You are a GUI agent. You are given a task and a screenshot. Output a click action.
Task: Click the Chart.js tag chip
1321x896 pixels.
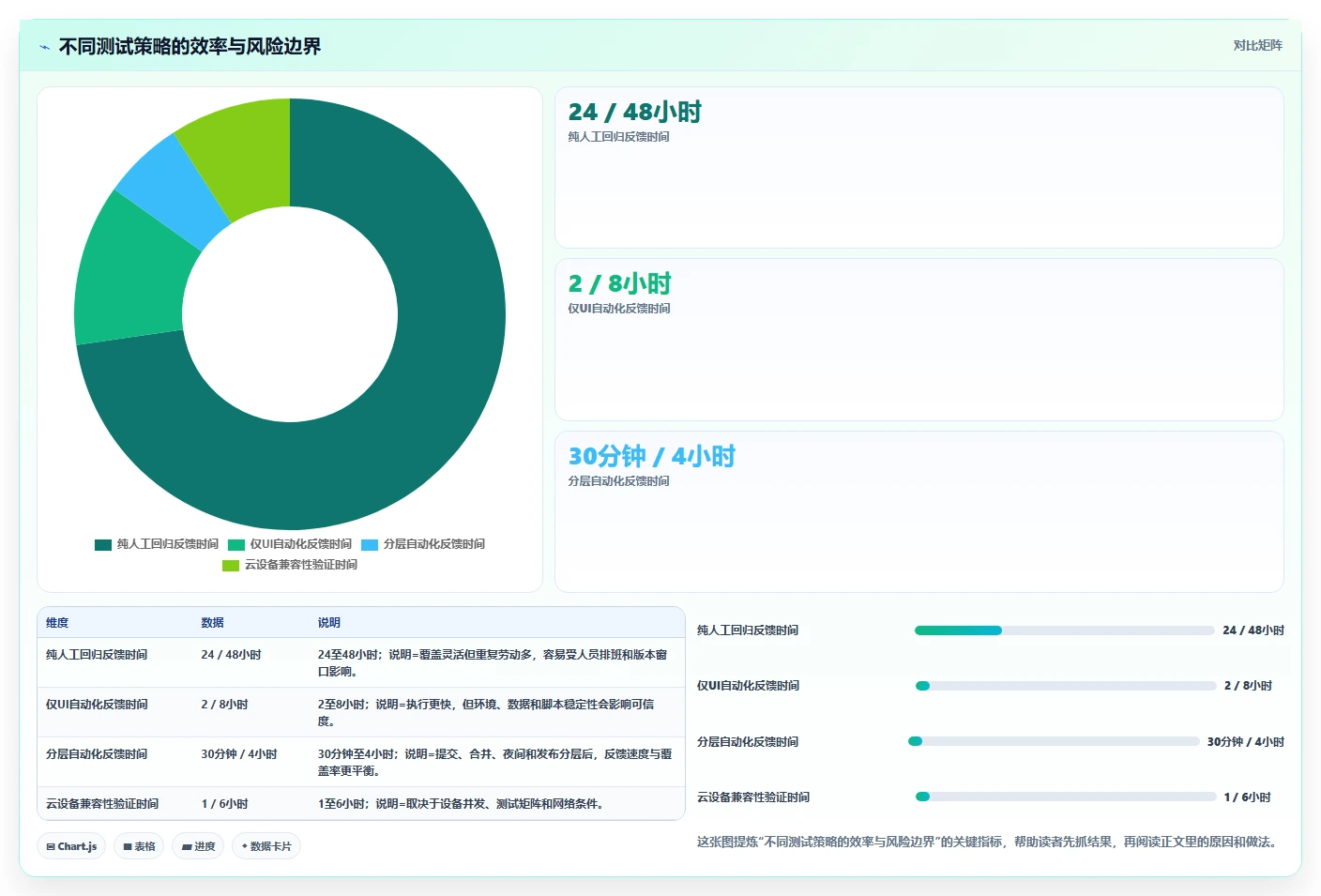(71, 846)
